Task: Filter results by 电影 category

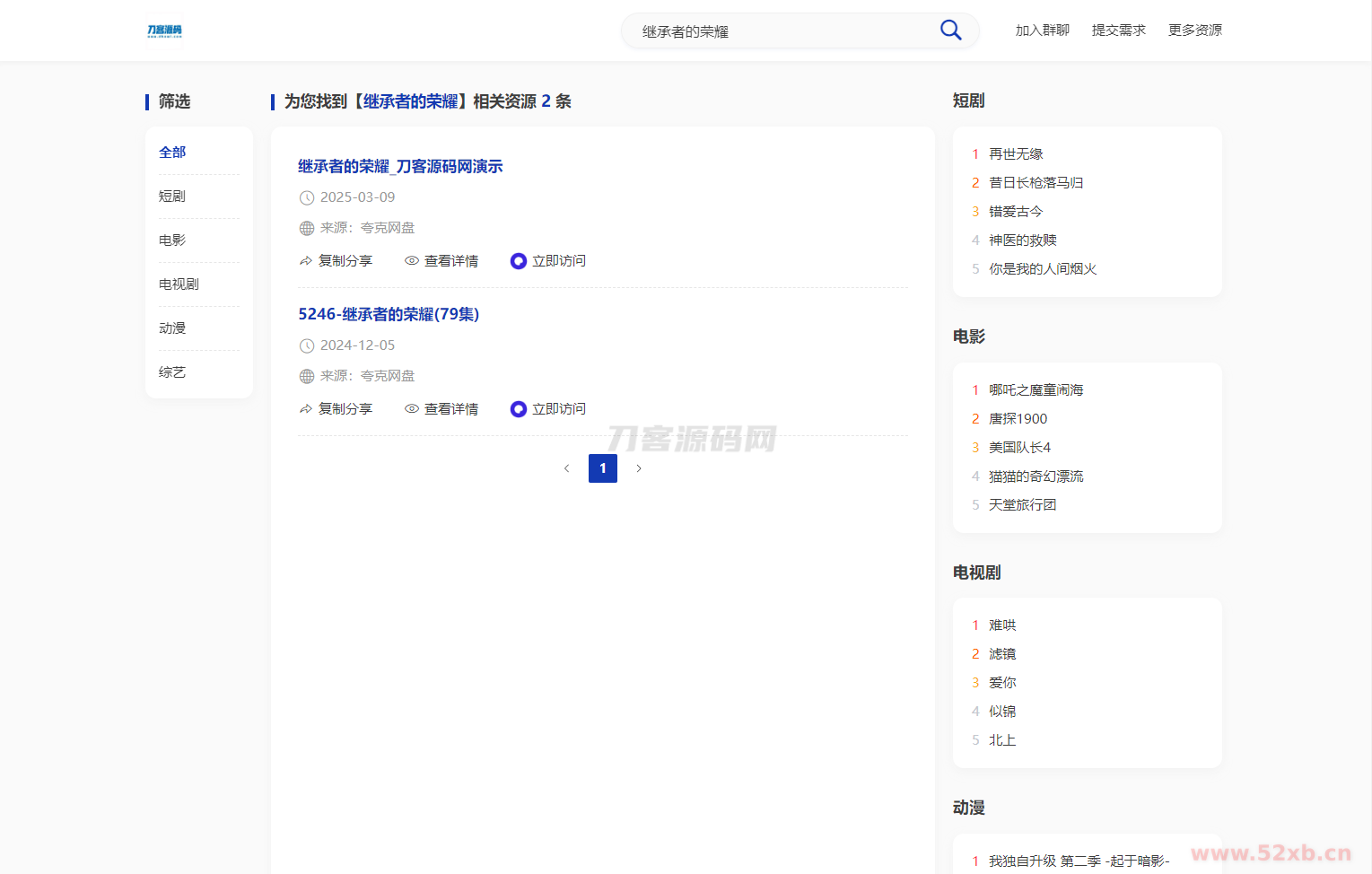Action: point(172,240)
